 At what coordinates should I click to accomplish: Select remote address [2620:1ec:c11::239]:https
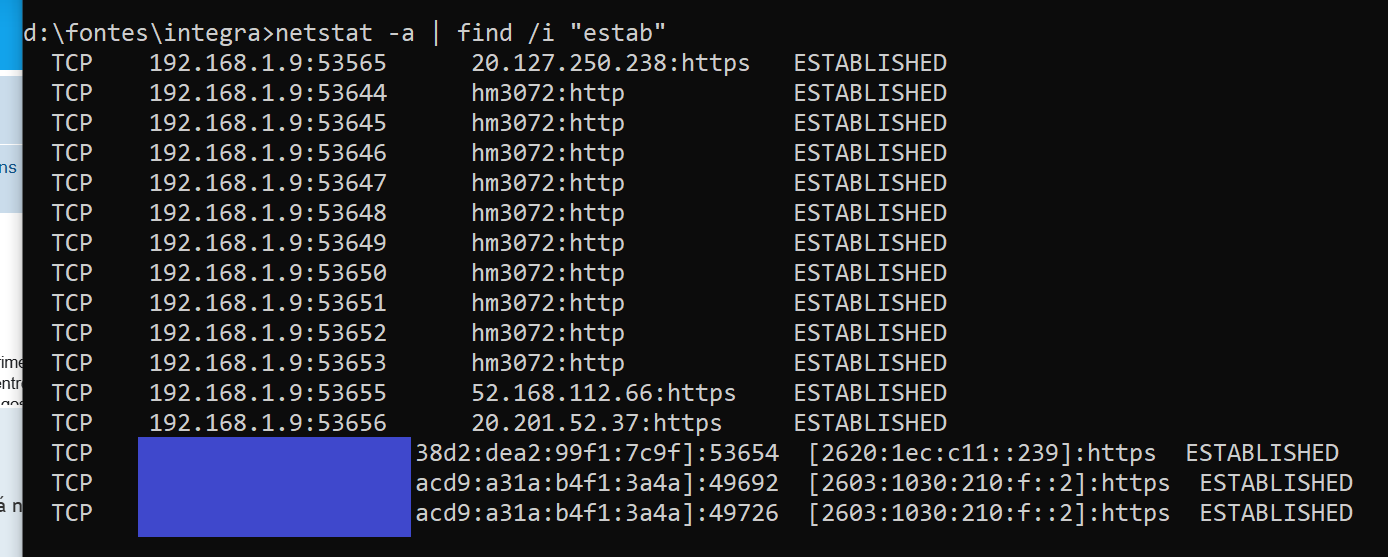click(x=982, y=453)
